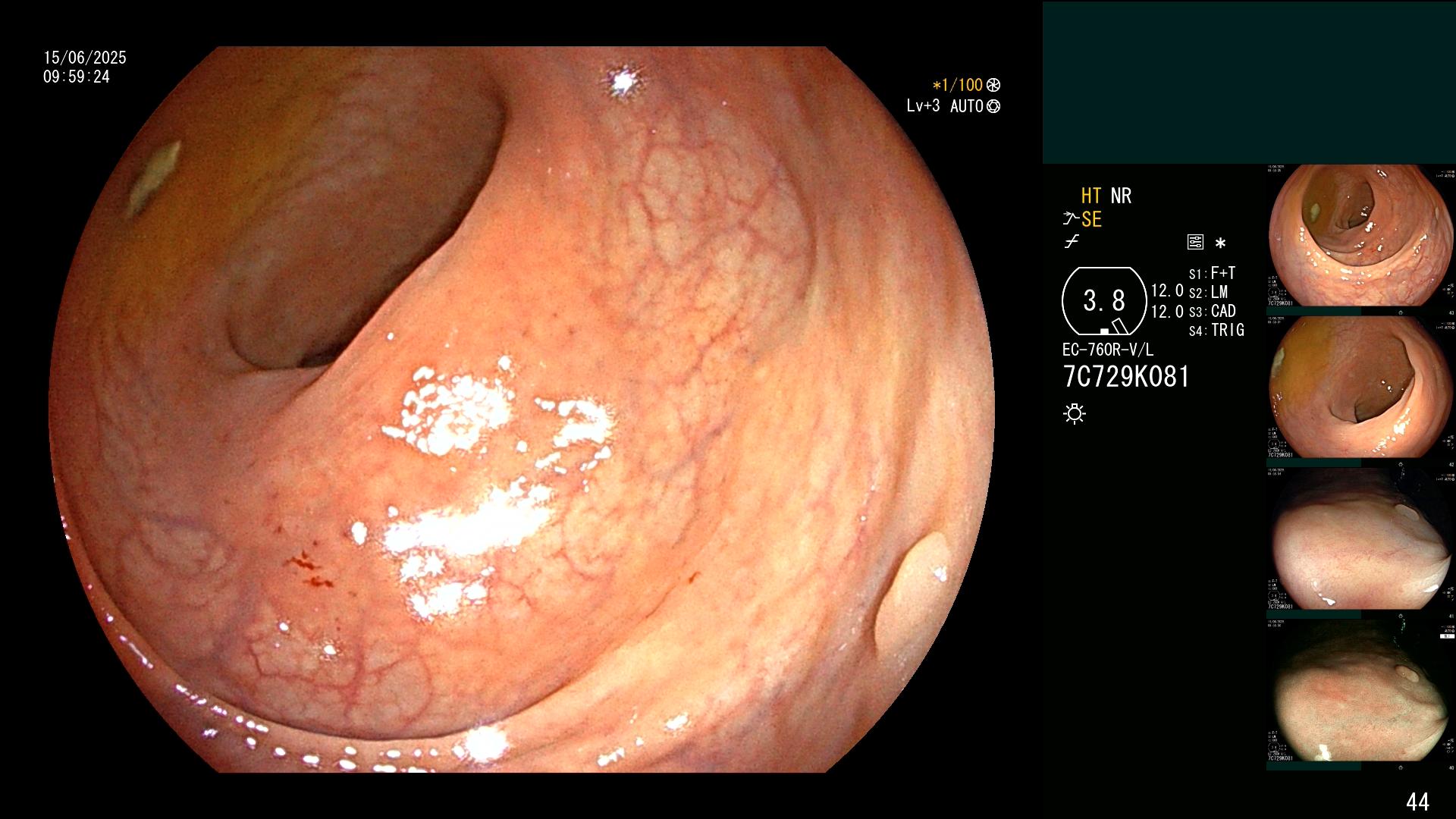The height and width of the screenshot is (819, 1456).
Task: Select the SE structure enhancement label
Action: click(x=1091, y=219)
